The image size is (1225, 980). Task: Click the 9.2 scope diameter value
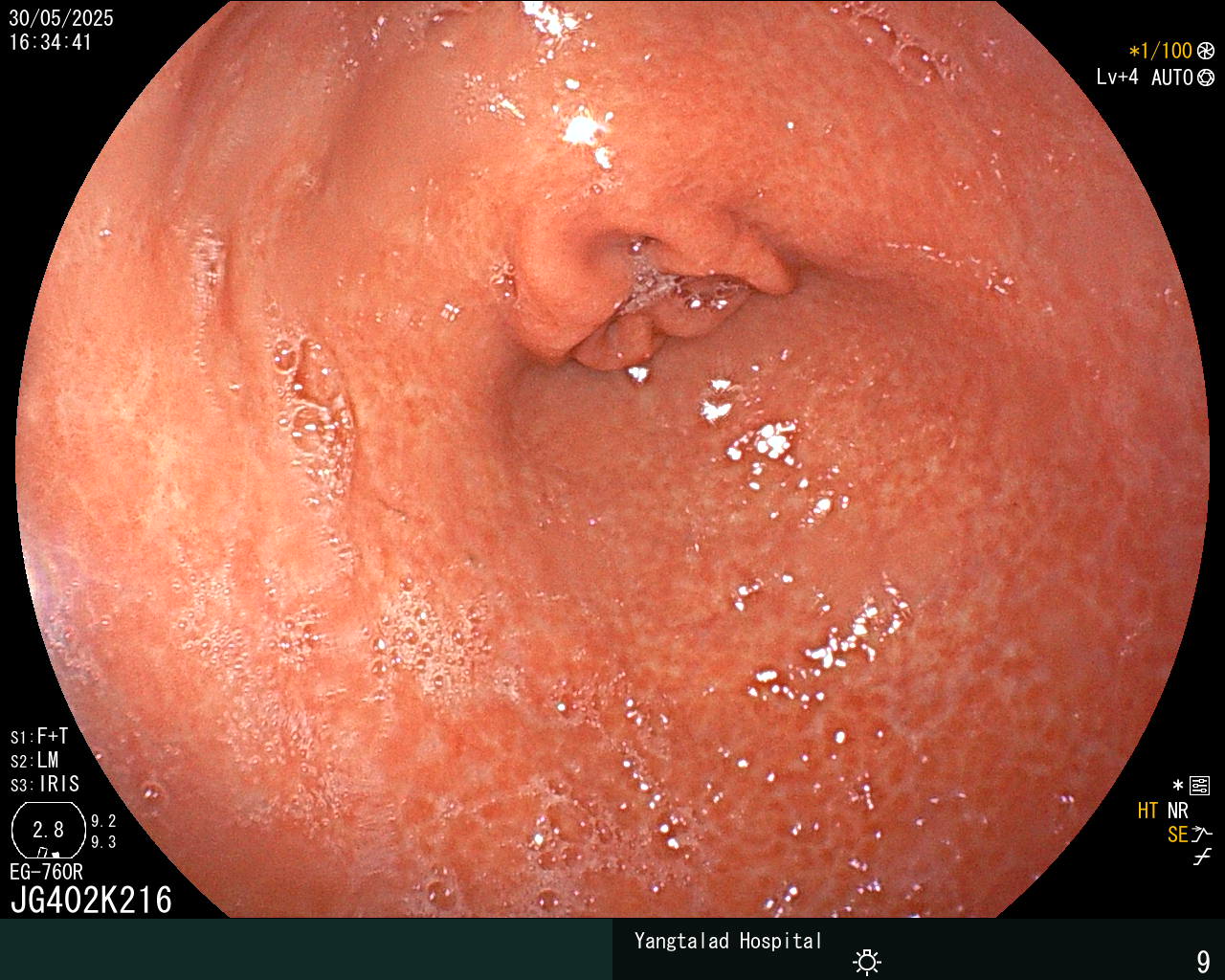(x=103, y=821)
